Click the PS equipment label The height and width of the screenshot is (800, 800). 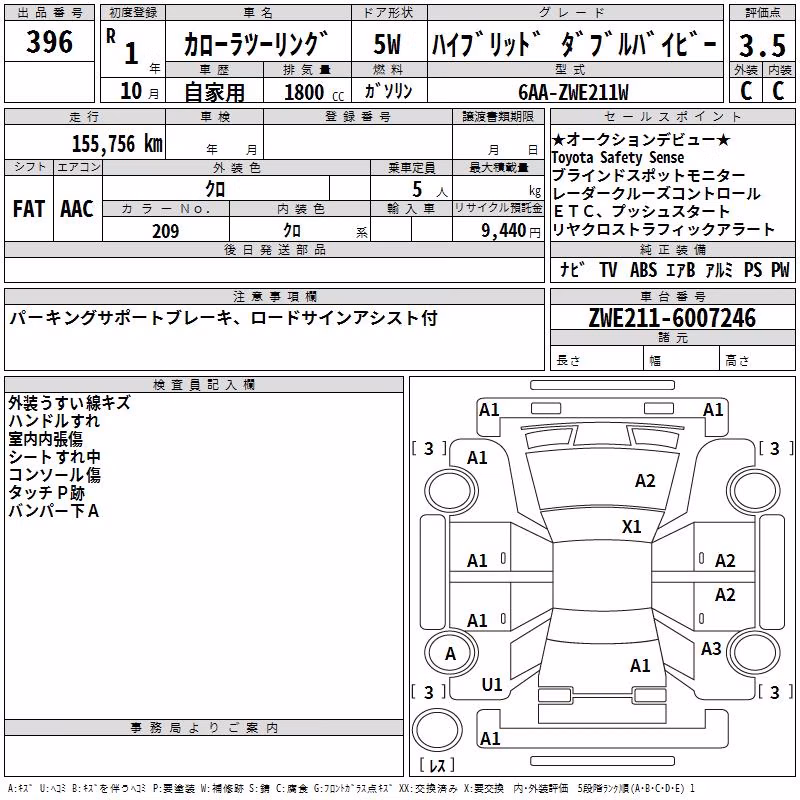753,269
